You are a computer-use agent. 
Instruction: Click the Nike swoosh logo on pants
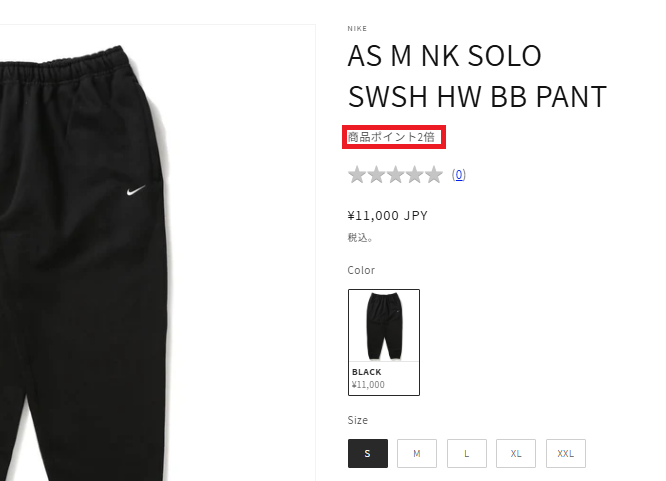tap(137, 191)
